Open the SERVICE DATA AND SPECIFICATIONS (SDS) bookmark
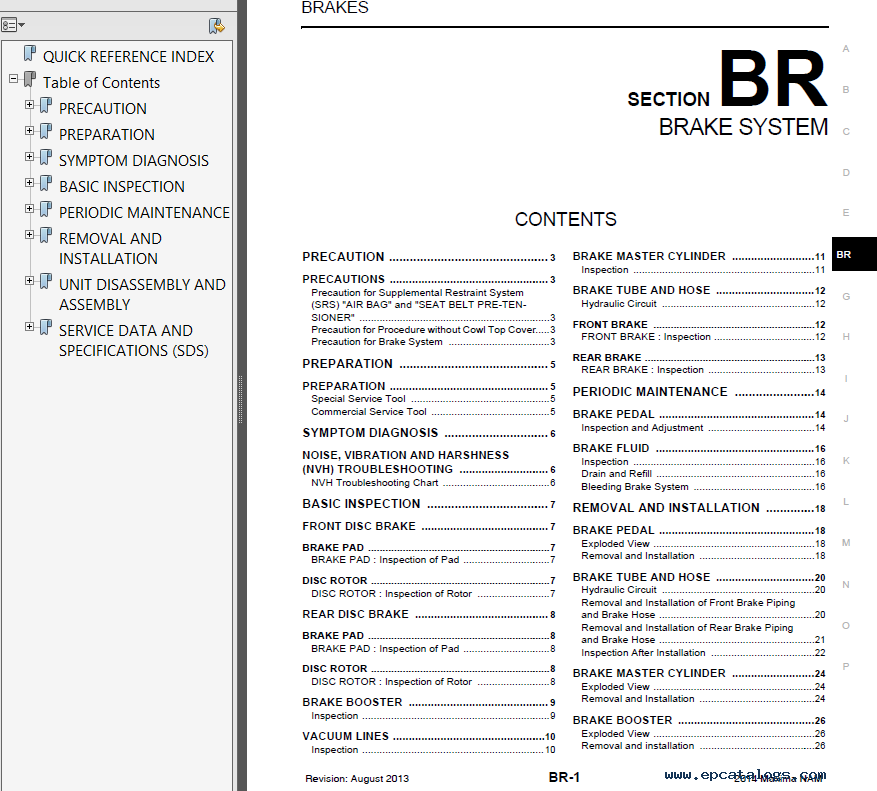The height and width of the screenshot is (791, 877). [x=134, y=341]
